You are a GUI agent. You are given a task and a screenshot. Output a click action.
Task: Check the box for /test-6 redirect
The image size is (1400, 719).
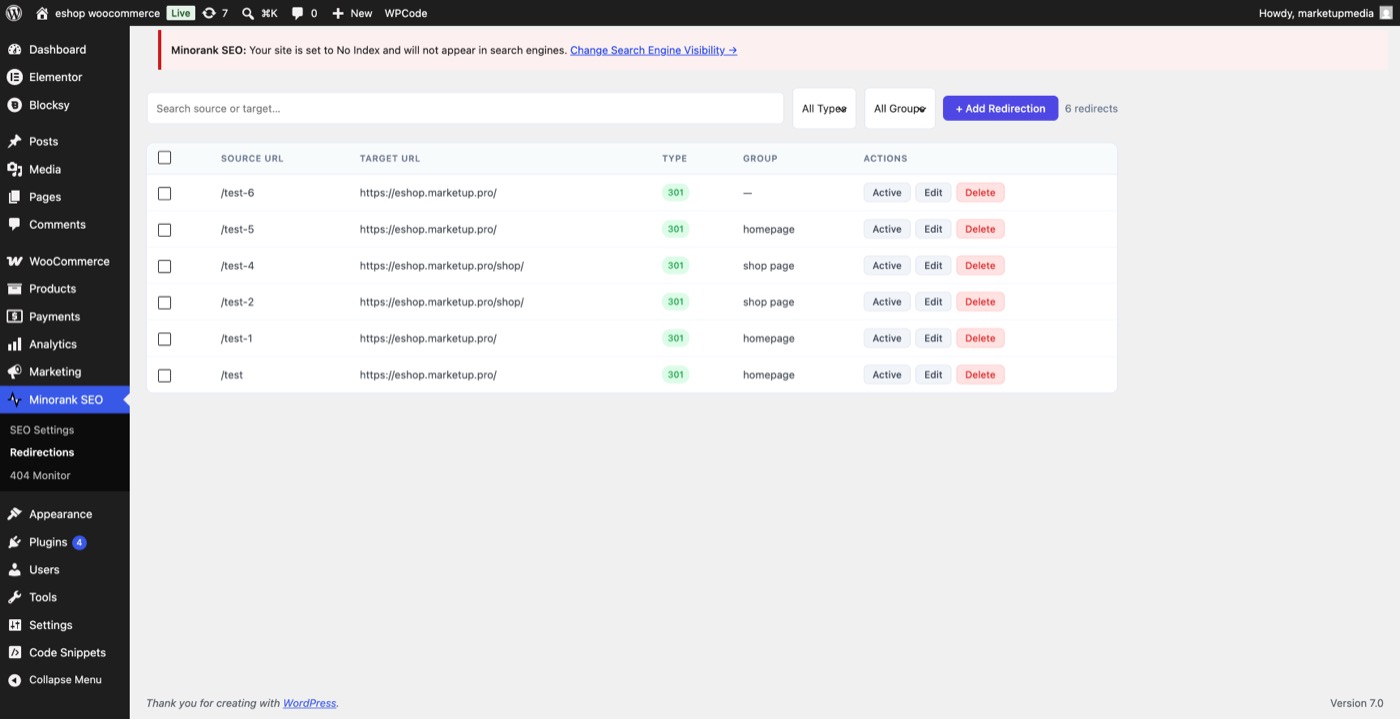point(165,193)
